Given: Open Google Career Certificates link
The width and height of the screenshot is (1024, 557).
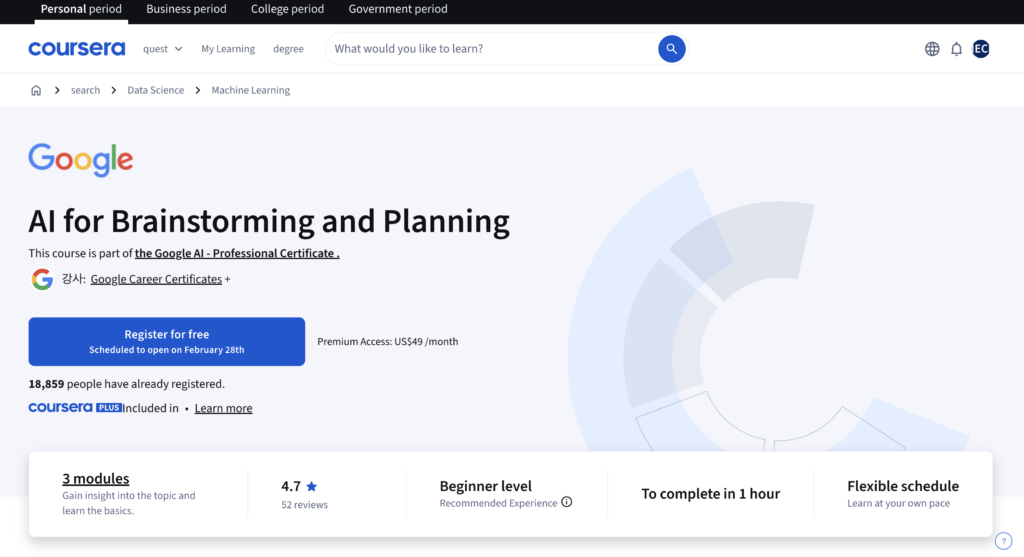Looking at the screenshot, I should 156,279.
